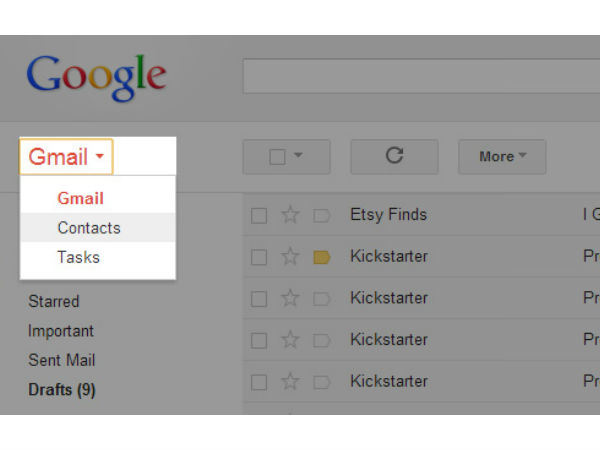Open the Gmail dropdown switcher
Screen dimensions: 600x450
coord(66,157)
